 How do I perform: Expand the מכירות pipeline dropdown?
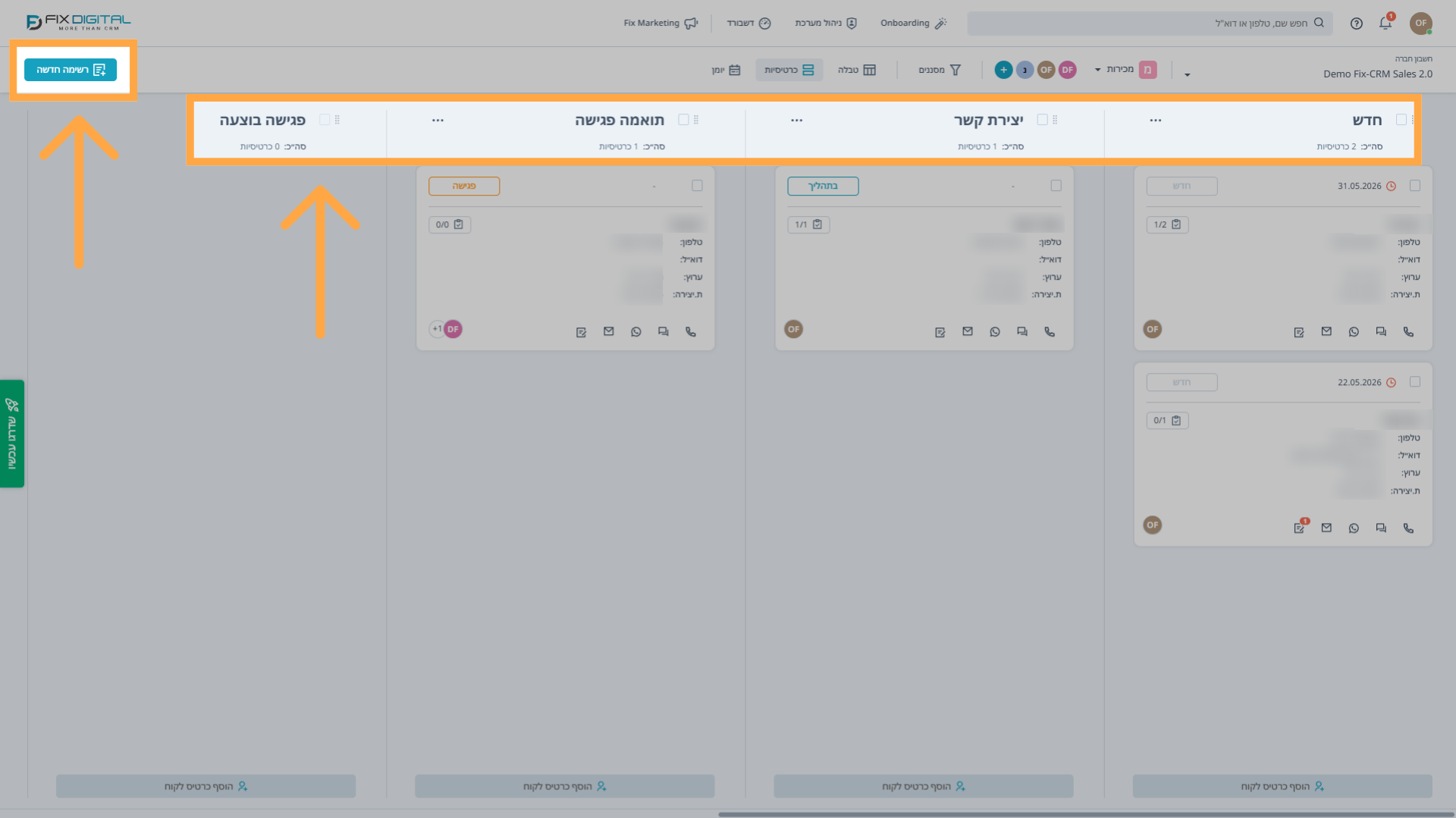[x=1115, y=70]
